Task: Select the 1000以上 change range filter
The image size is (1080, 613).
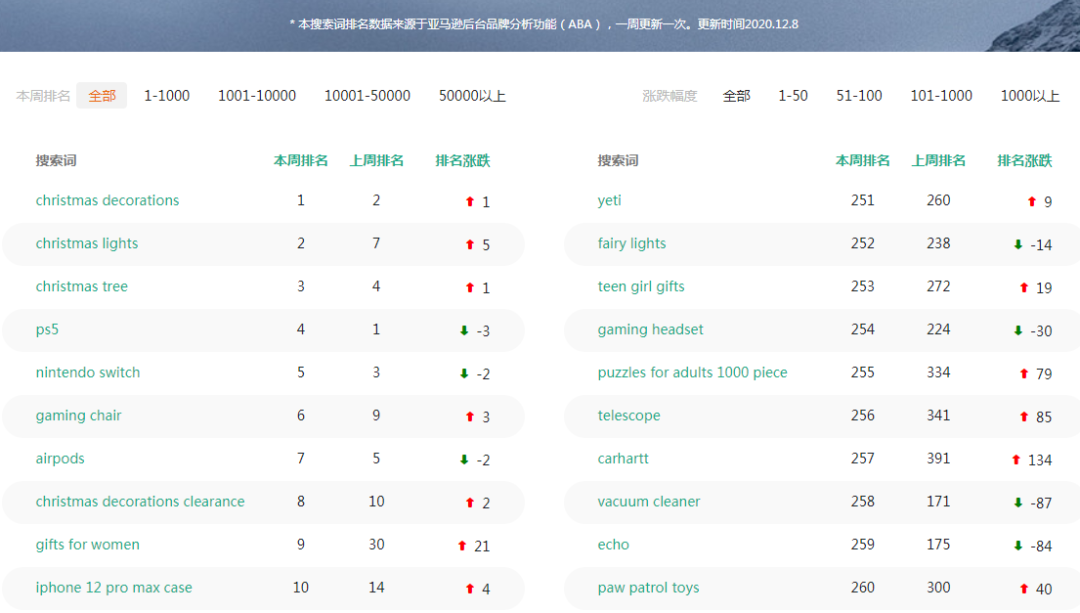Action: pos(1030,96)
